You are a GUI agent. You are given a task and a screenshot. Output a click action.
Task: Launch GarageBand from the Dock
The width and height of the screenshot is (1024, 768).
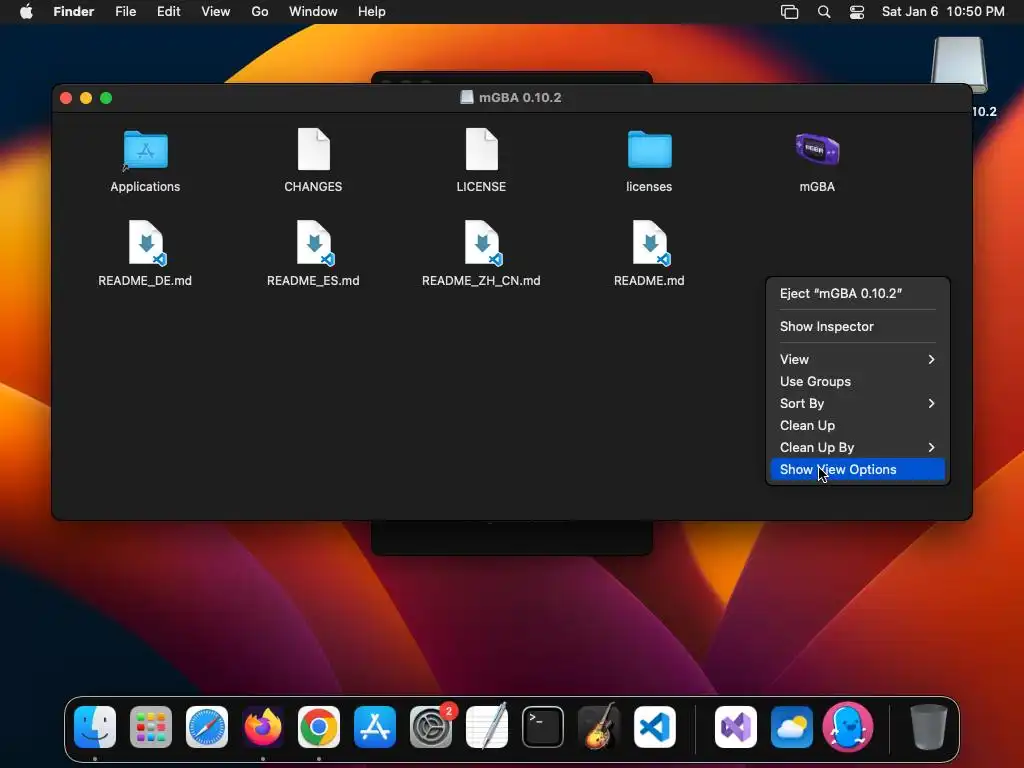click(x=599, y=727)
